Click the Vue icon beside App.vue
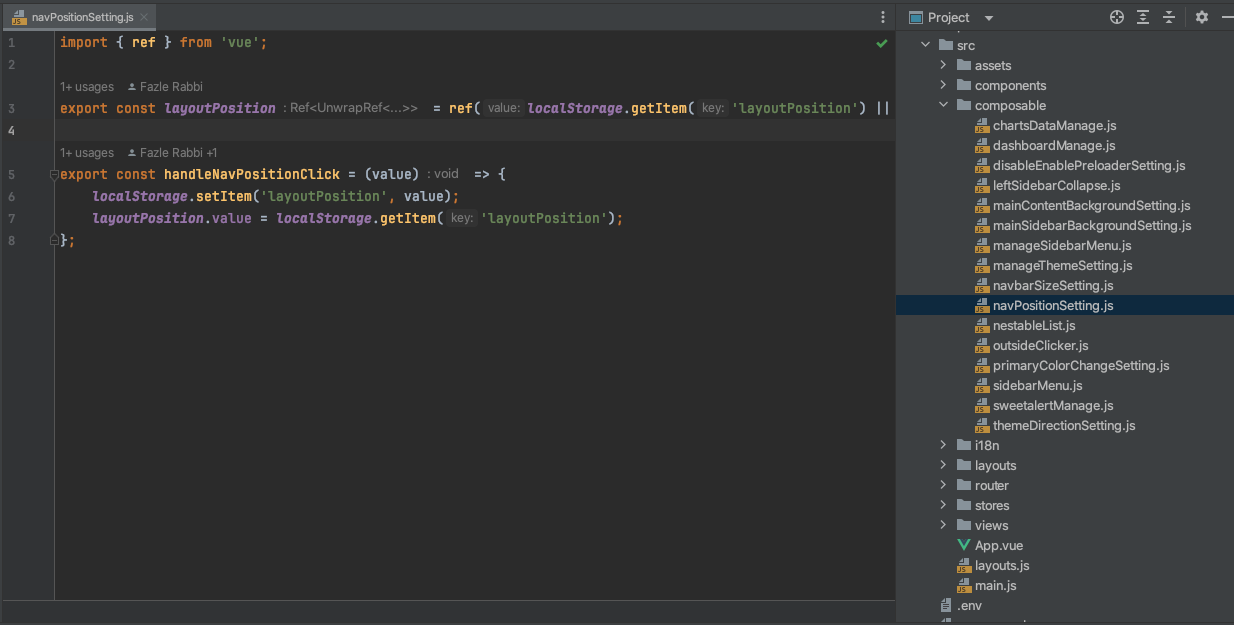 pyautogui.click(x=964, y=546)
